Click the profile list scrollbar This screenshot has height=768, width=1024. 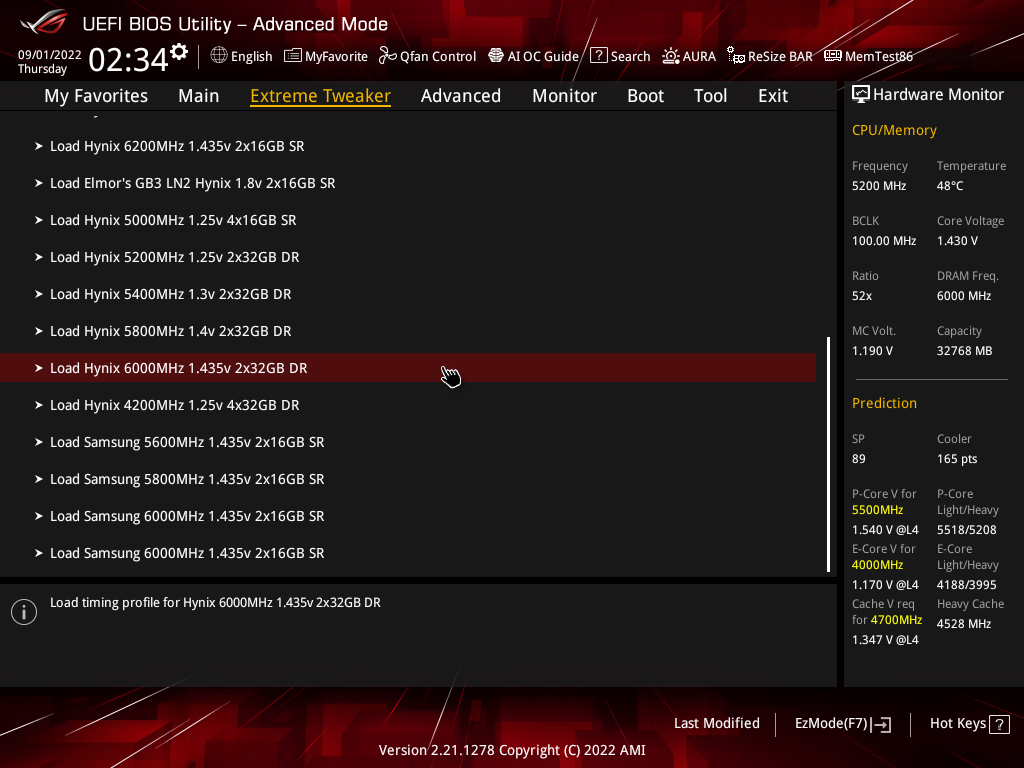[828, 455]
